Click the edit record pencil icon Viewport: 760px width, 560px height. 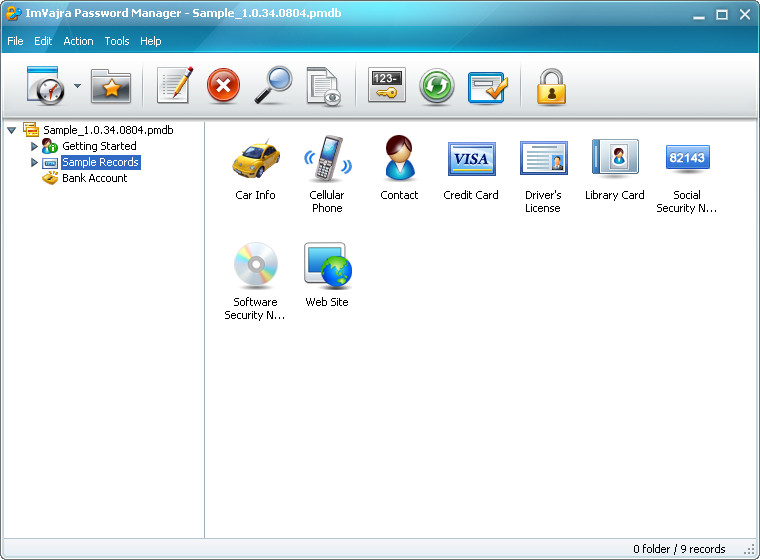(x=175, y=85)
